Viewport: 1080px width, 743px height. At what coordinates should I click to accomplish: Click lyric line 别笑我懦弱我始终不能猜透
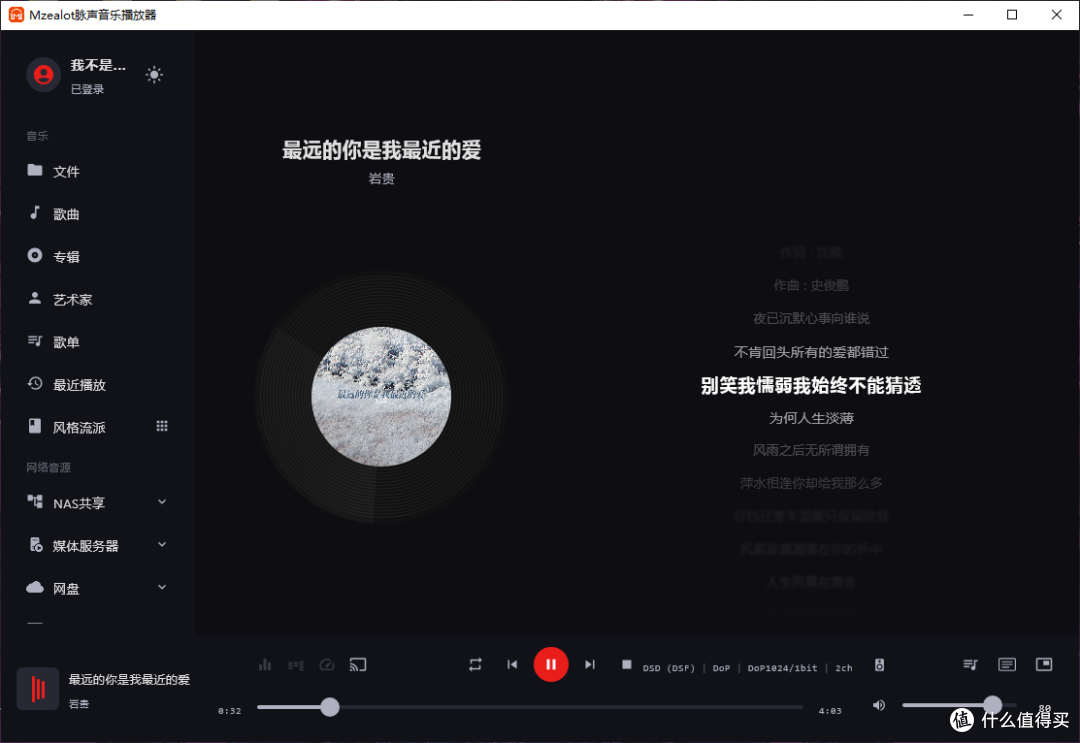811,386
